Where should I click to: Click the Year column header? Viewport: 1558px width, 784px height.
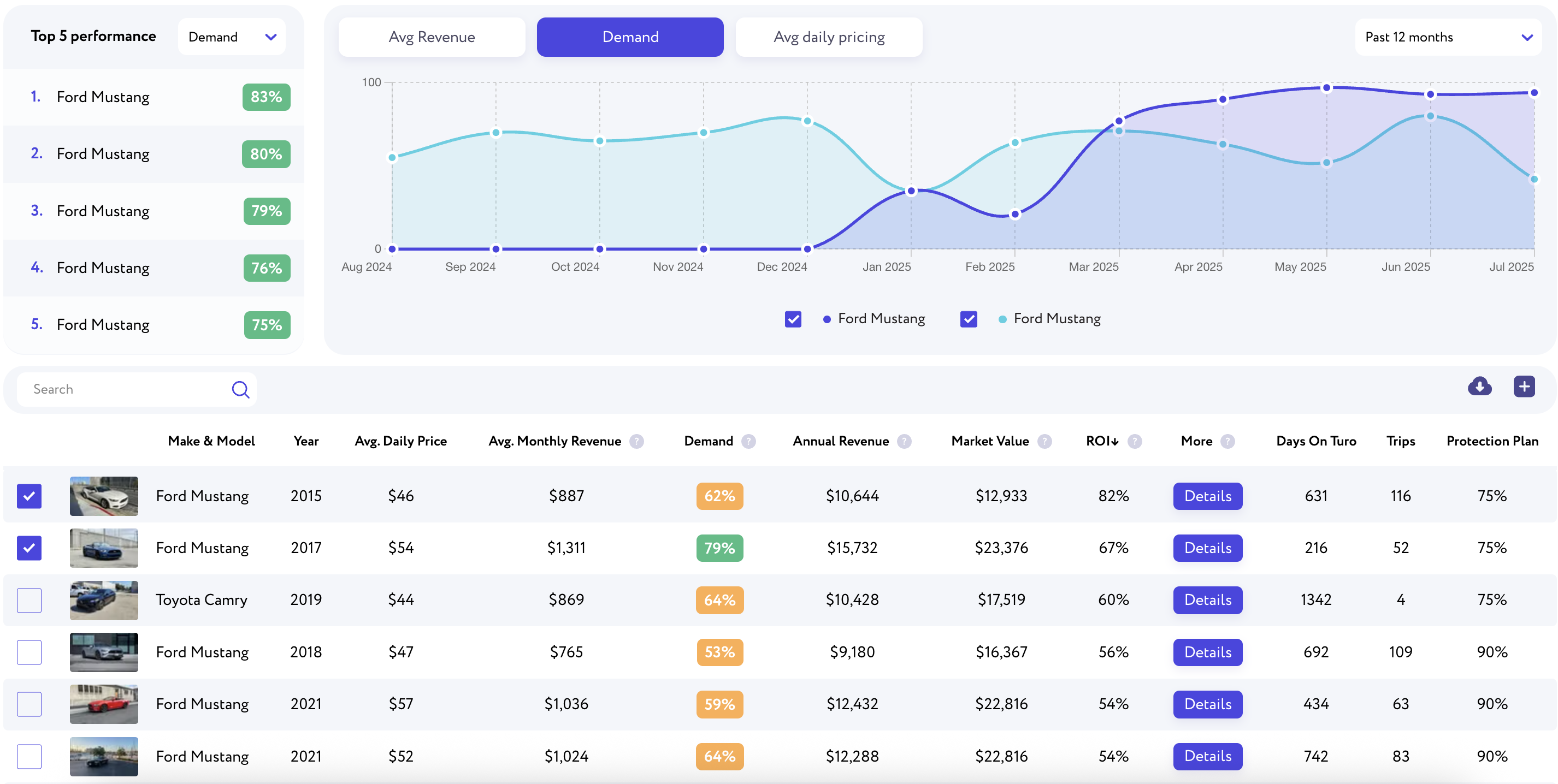(306, 441)
